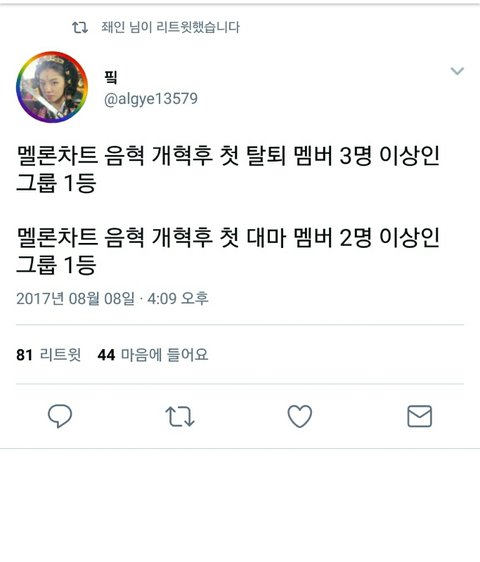The image size is (480, 562).
Task: View the 44 마음에 들어요 list
Action: (153, 355)
